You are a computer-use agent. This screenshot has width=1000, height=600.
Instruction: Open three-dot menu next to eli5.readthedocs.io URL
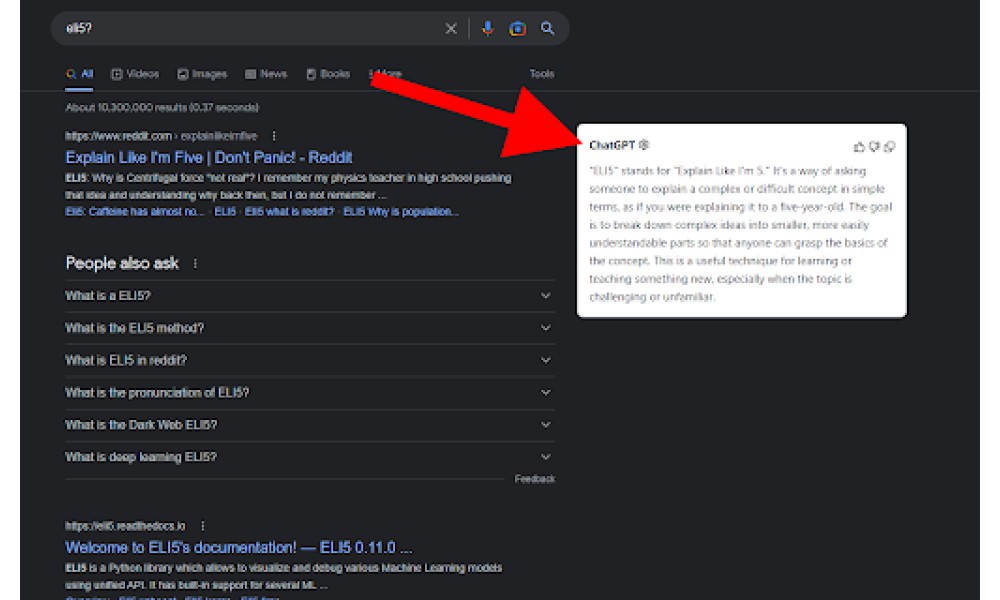pos(203,526)
